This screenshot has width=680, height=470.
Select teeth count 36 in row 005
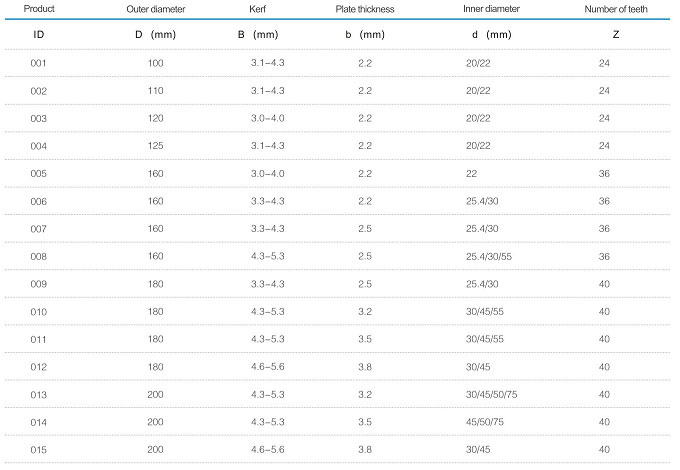(604, 173)
